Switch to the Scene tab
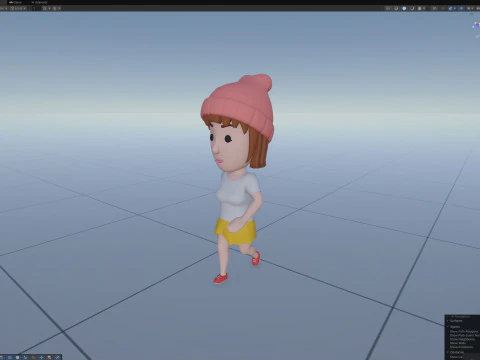Image resolution: width=480 pixels, height=360 pixels. [15, 2]
